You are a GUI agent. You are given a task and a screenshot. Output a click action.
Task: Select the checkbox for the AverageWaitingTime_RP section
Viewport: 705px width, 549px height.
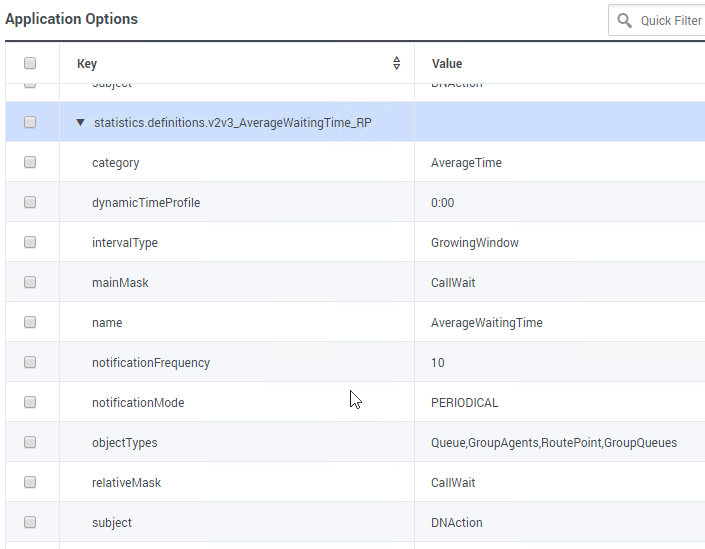(30, 122)
